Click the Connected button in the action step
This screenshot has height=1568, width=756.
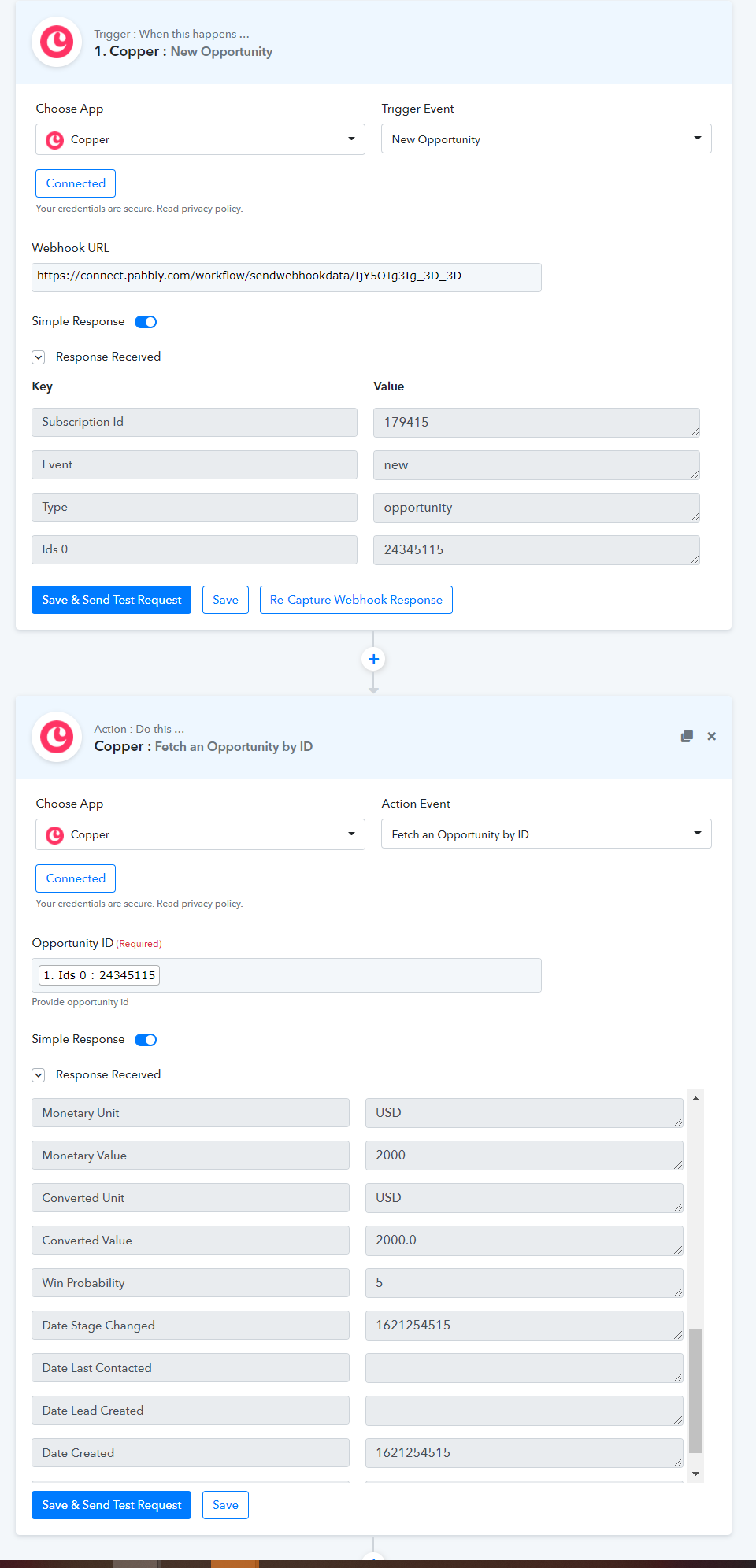(76, 878)
